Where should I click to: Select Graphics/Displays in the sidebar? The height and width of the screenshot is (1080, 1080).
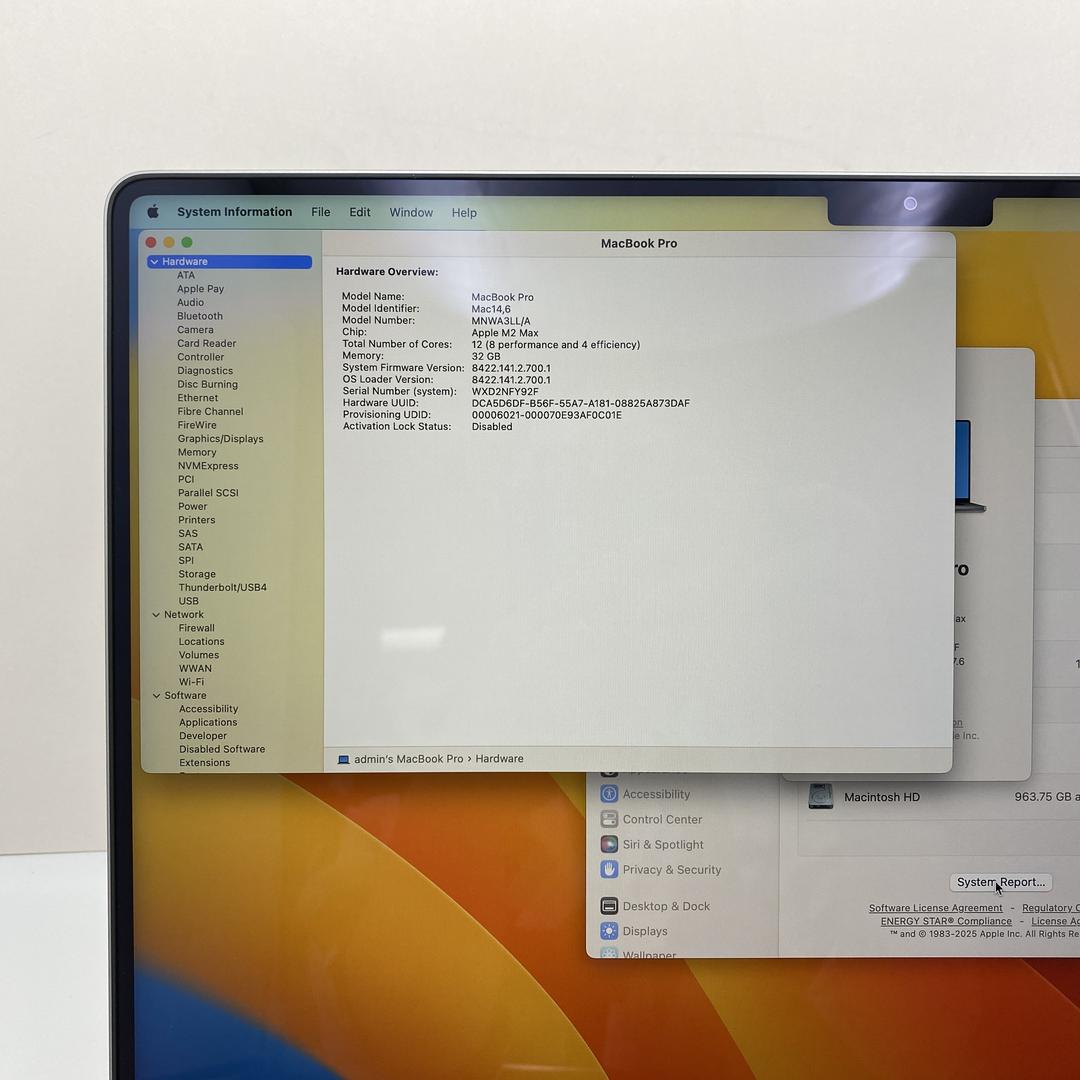point(220,439)
